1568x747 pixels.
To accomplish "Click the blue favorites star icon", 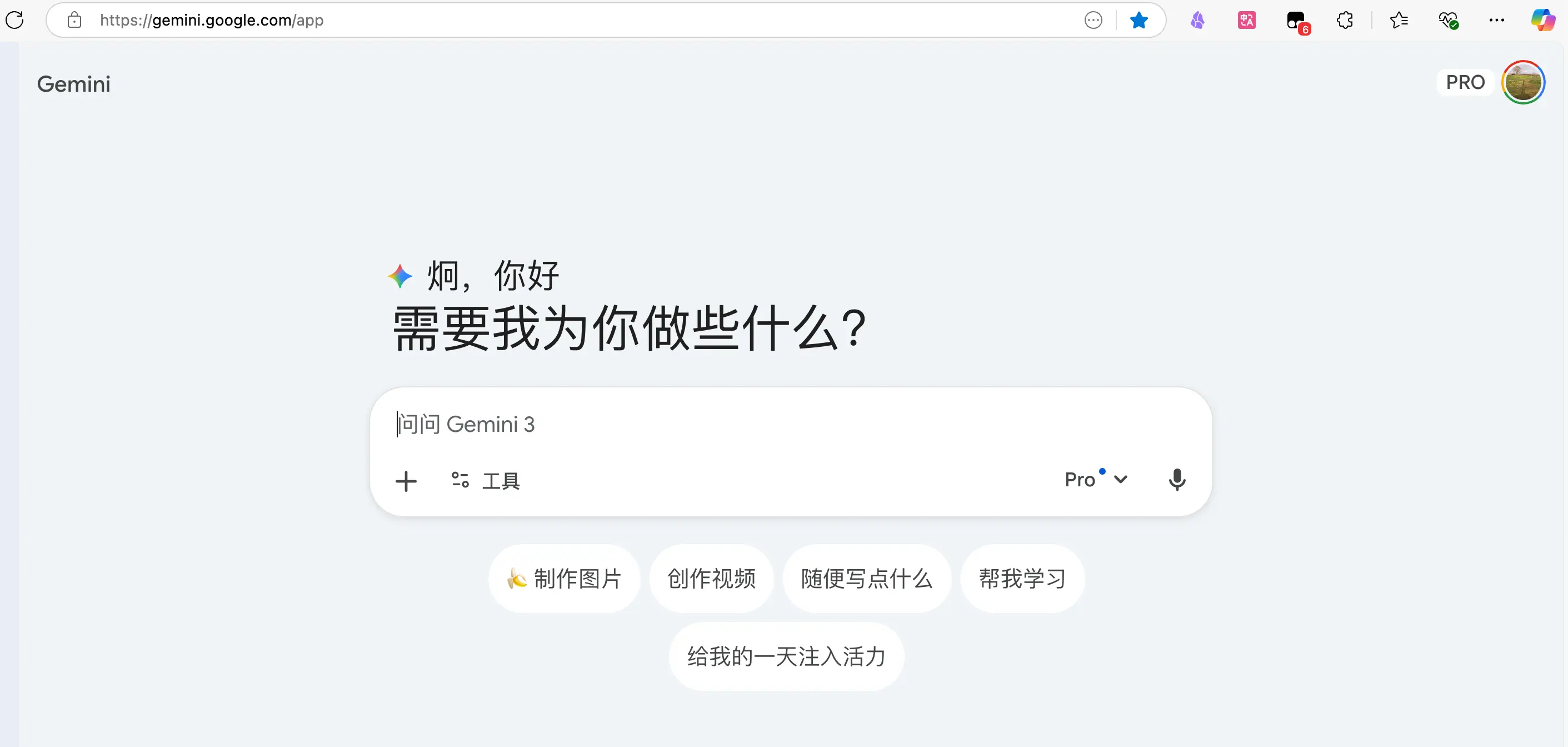I will (1138, 20).
